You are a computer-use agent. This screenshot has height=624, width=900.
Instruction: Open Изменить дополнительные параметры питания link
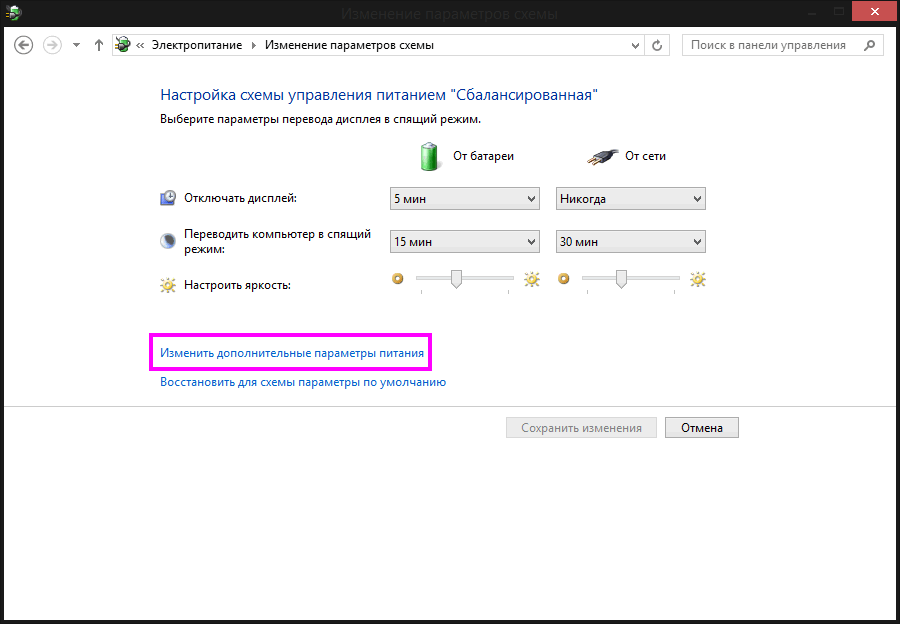click(292, 353)
